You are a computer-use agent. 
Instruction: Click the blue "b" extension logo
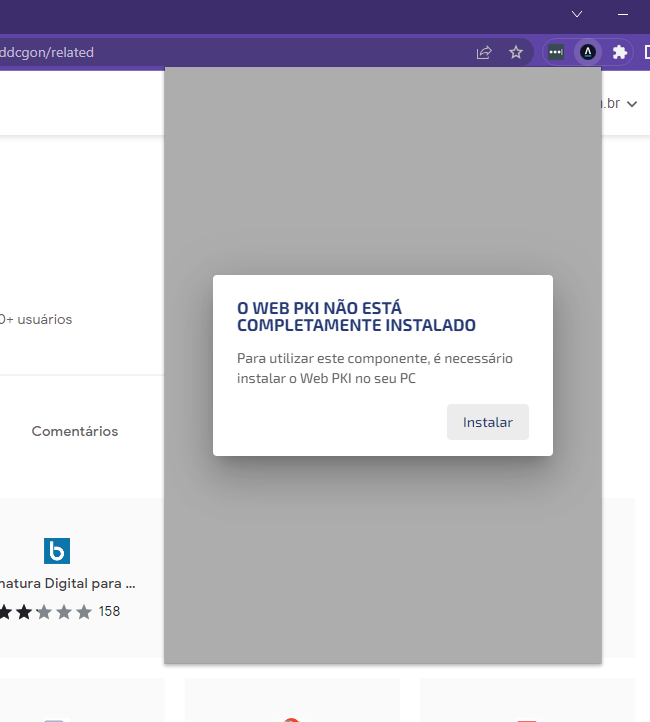[57, 551]
